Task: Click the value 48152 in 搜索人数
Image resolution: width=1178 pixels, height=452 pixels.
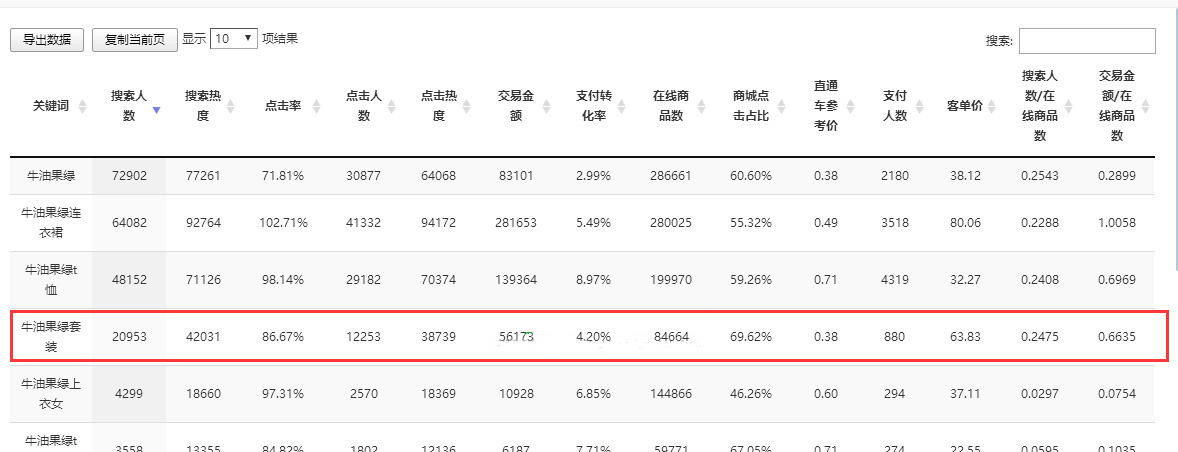Action: click(128, 280)
